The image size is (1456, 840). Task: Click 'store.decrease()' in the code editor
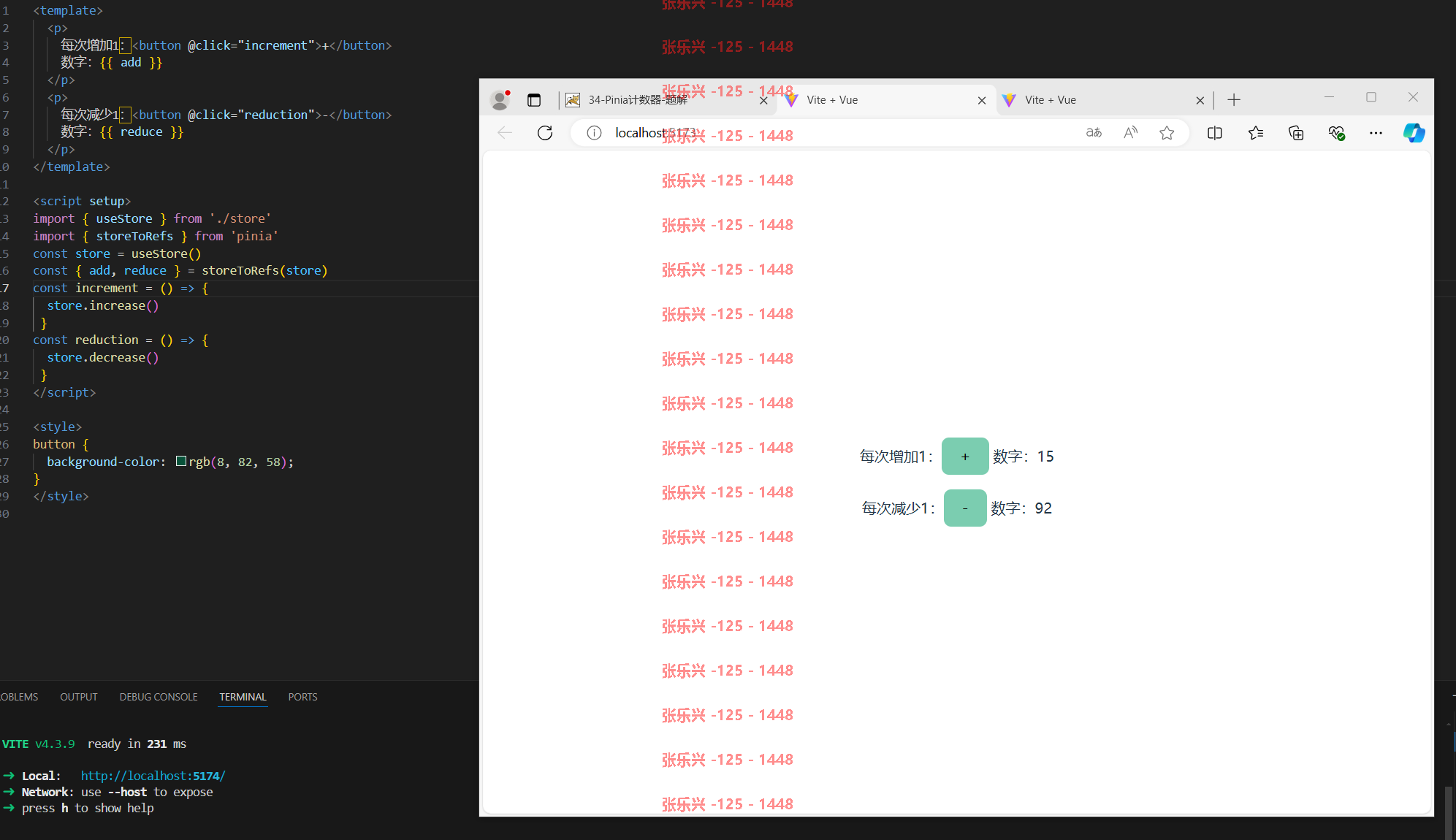coord(103,357)
